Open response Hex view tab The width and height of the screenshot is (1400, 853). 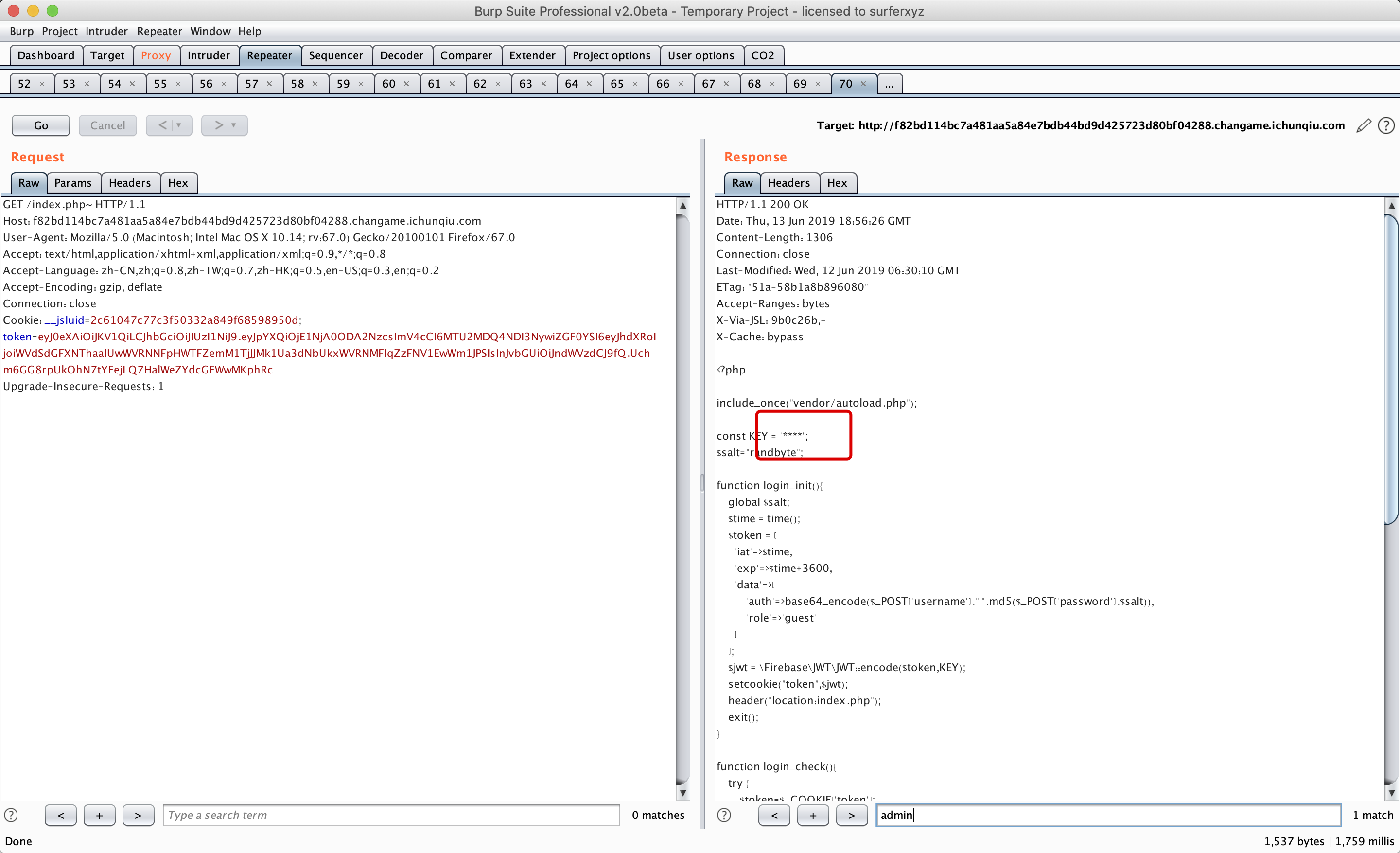(x=837, y=183)
